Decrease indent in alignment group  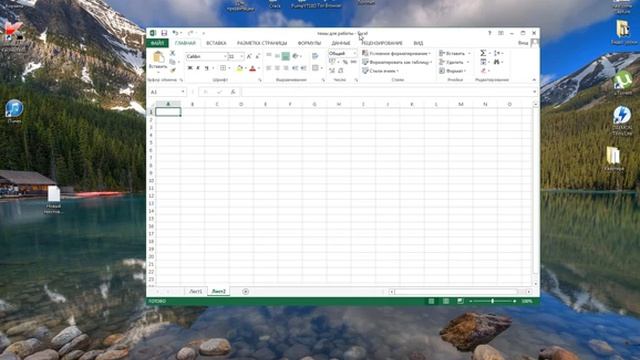click(x=295, y=68)
